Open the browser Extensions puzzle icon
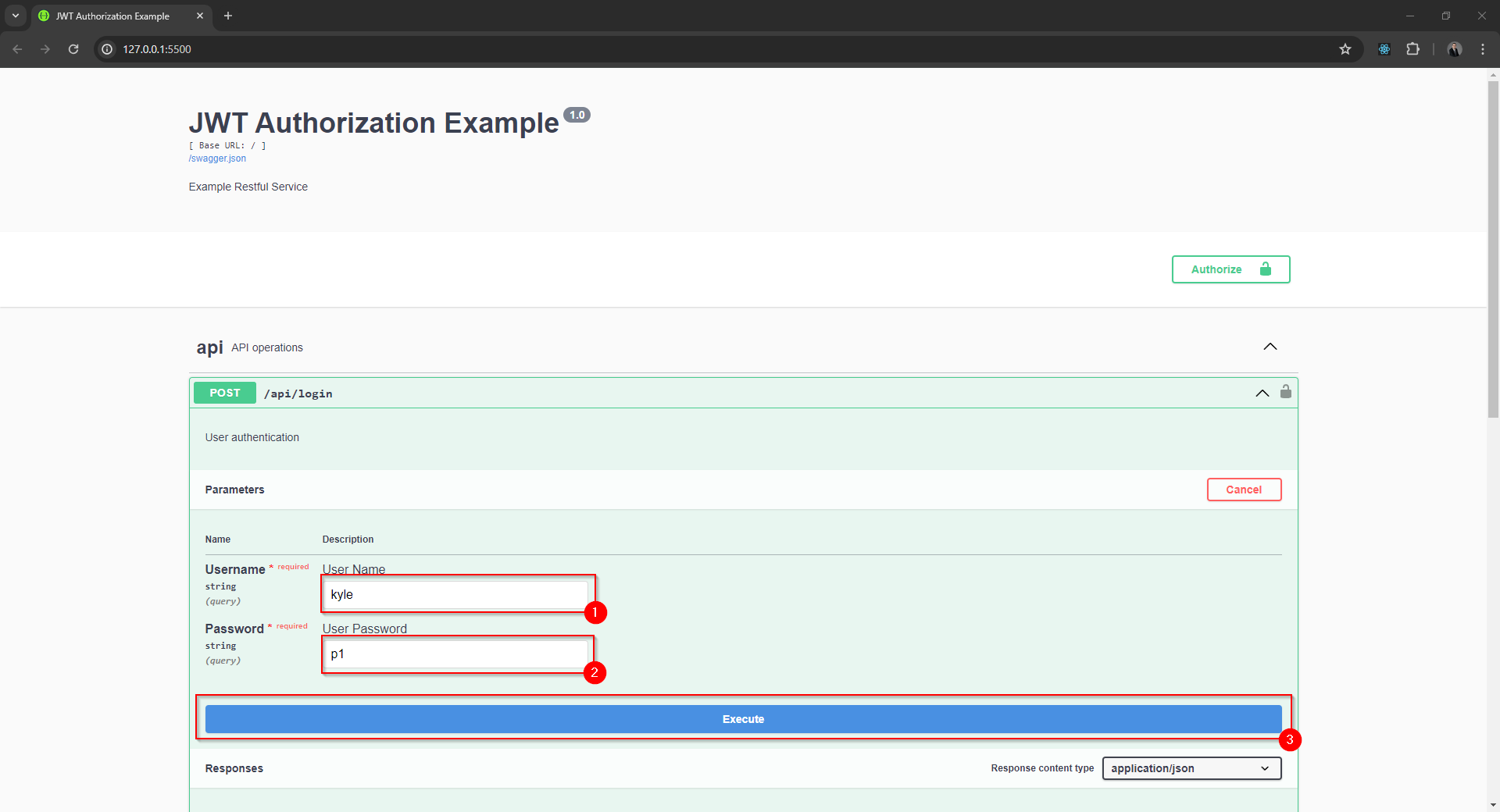 [x=1412, y=49]
